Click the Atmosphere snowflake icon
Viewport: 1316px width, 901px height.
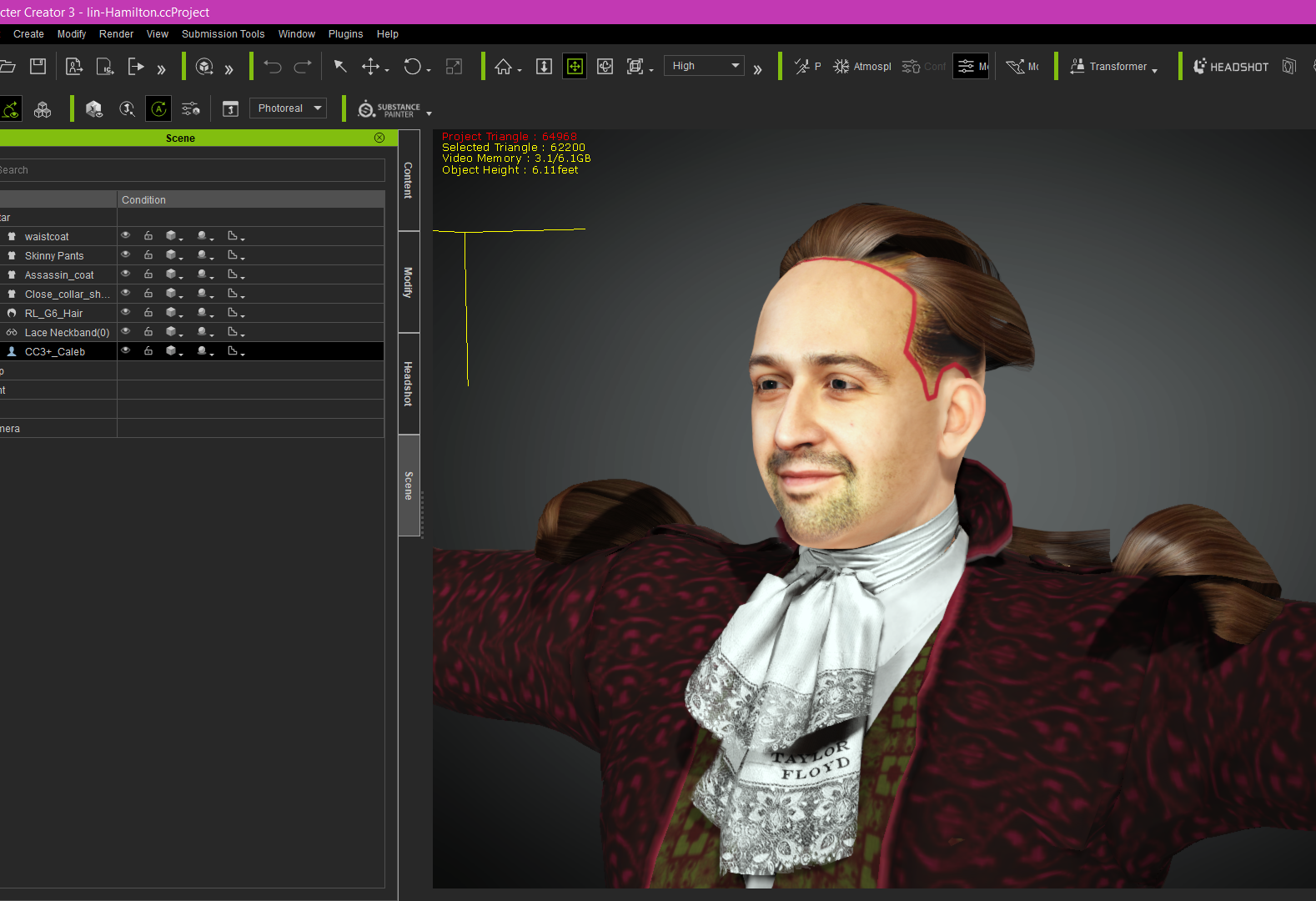pyautogui.click(x=841, y=67)
